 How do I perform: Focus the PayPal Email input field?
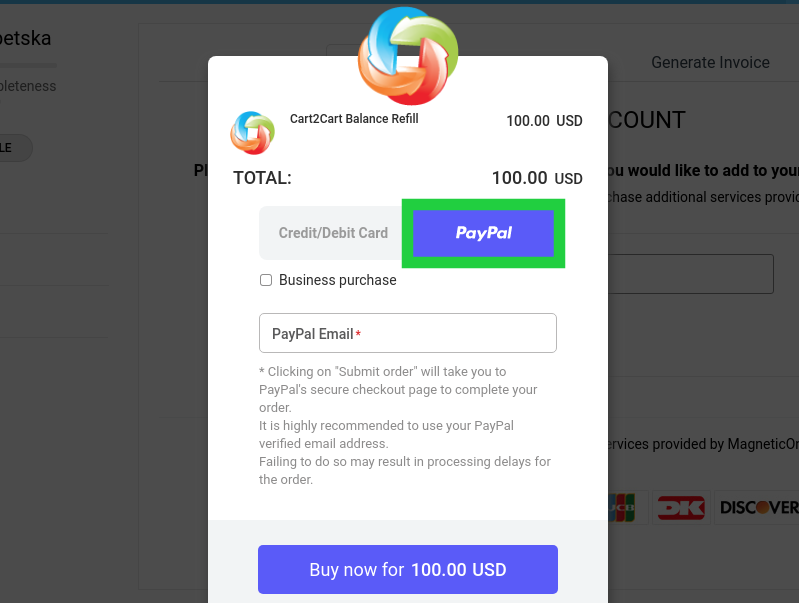tap(408, 333)
